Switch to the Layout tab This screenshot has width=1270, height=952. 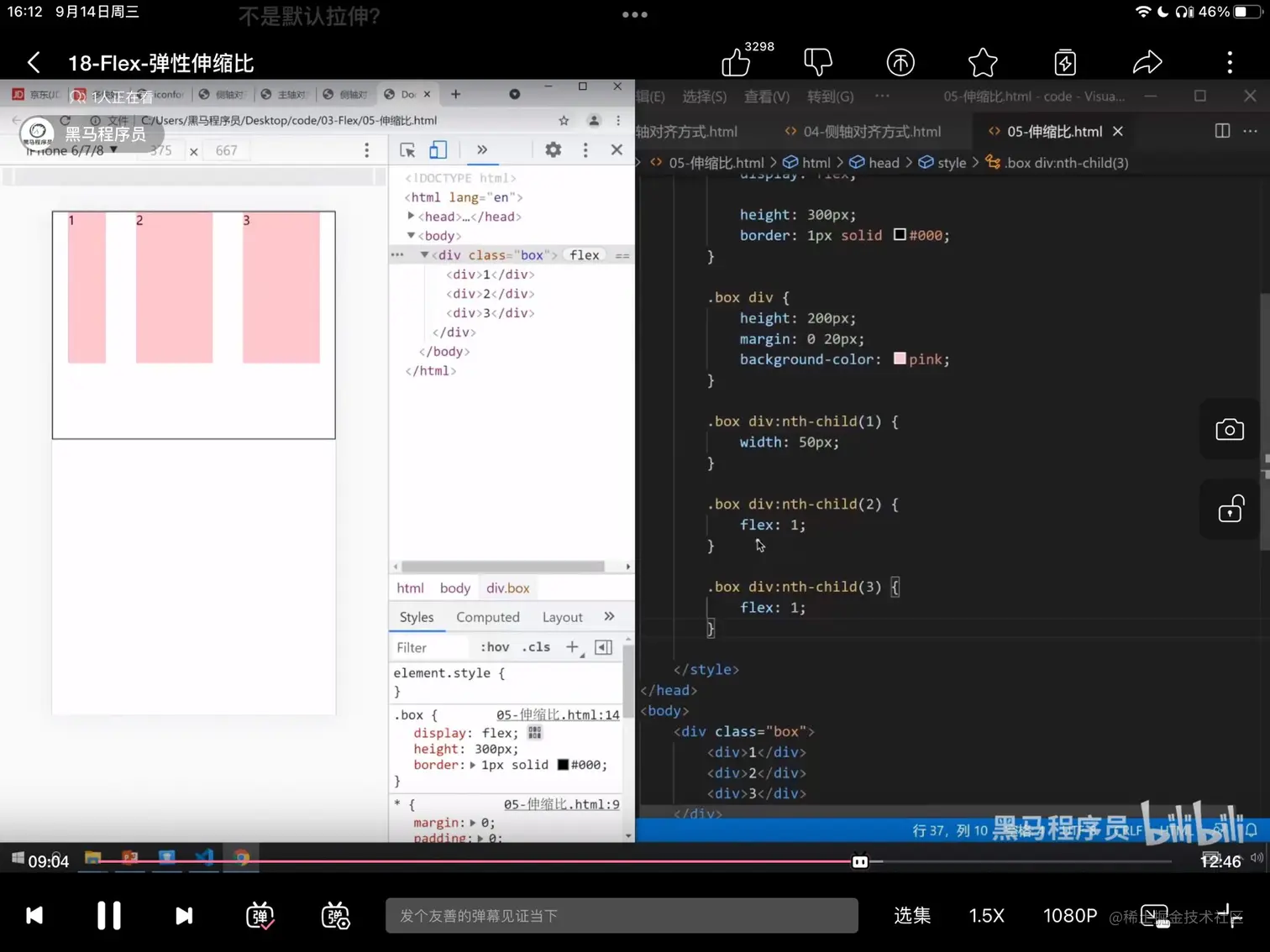click(x=562, y=617)
